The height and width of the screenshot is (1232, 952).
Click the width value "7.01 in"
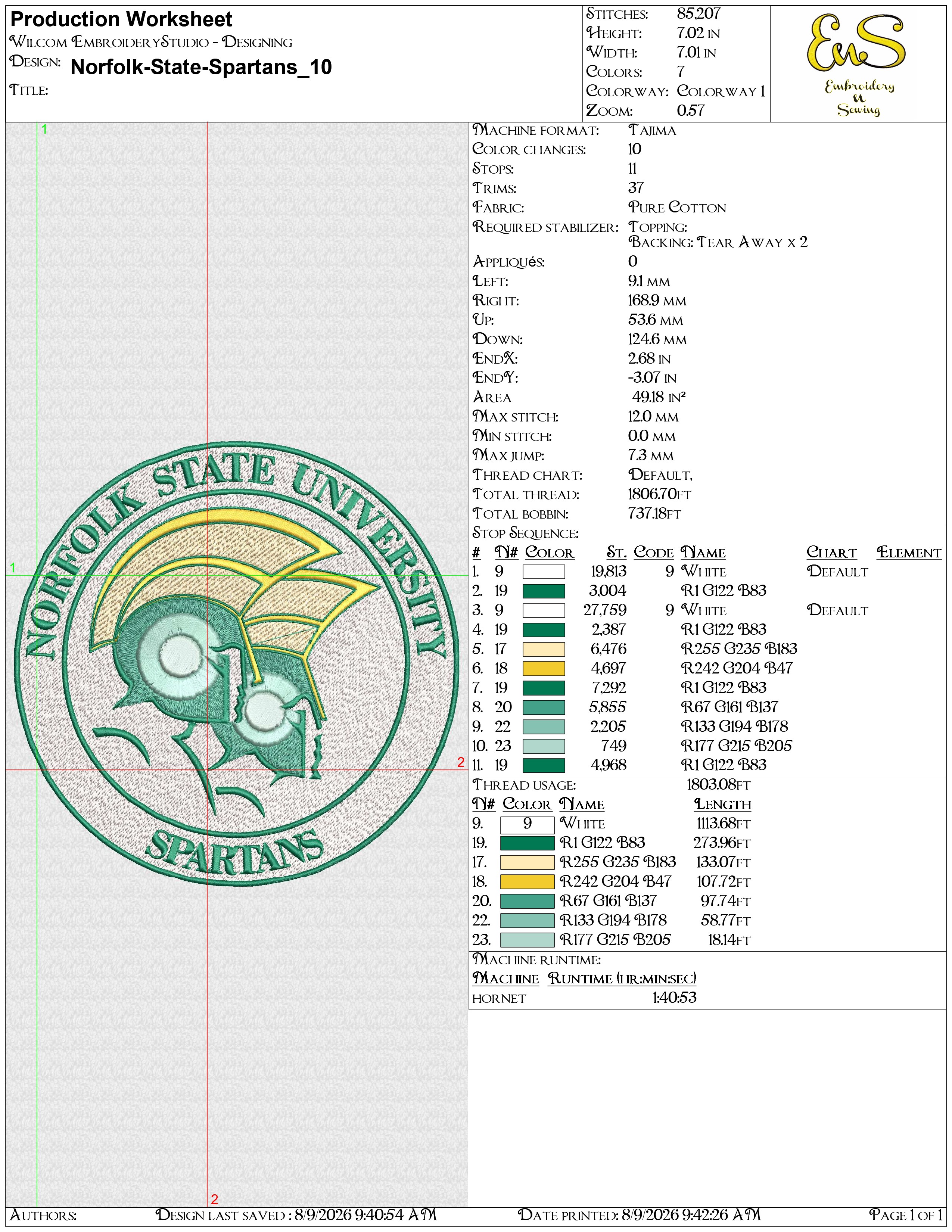click(697, 53)
